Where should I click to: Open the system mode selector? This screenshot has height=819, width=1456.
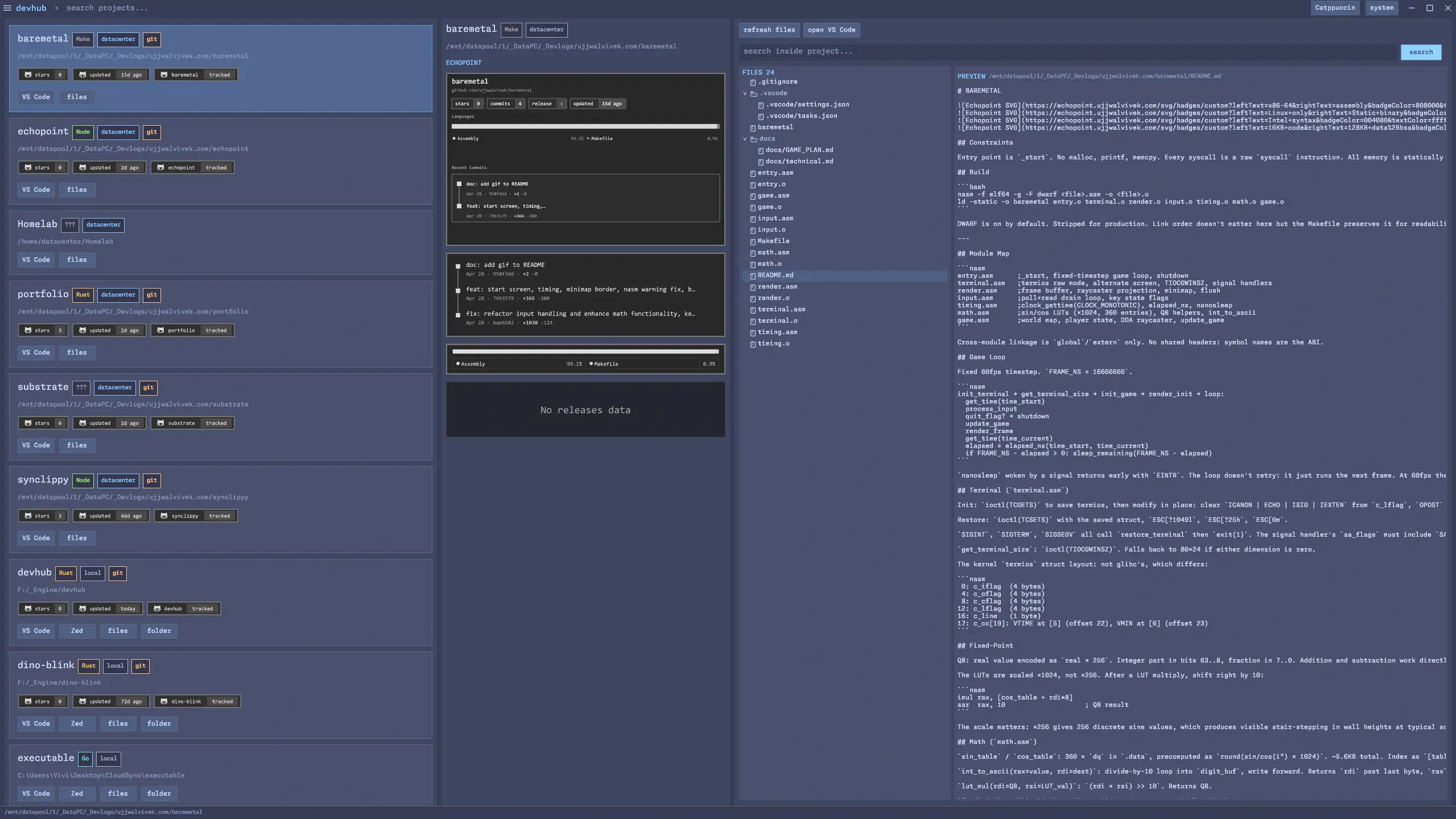pos(1381,8)
